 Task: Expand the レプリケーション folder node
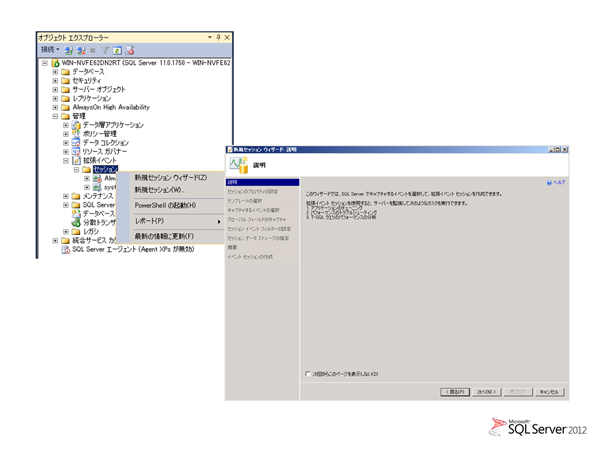pyautogui.click(x=55, y=98)
